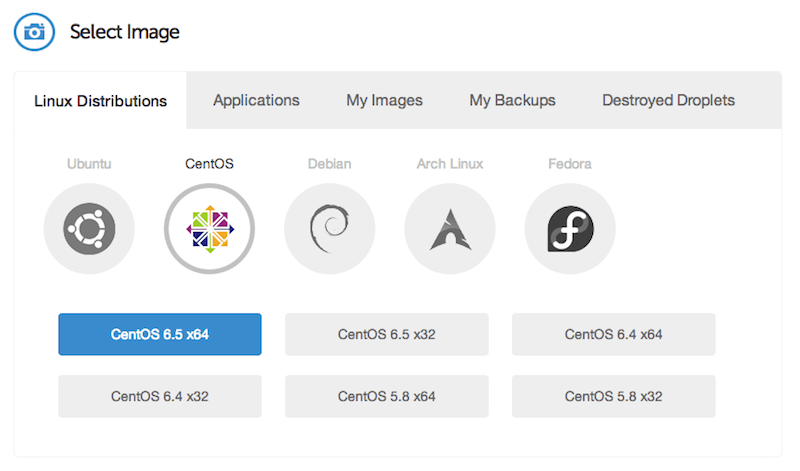Open the My Backups tab
Screen dimensions: 800x471
(512, 100)
